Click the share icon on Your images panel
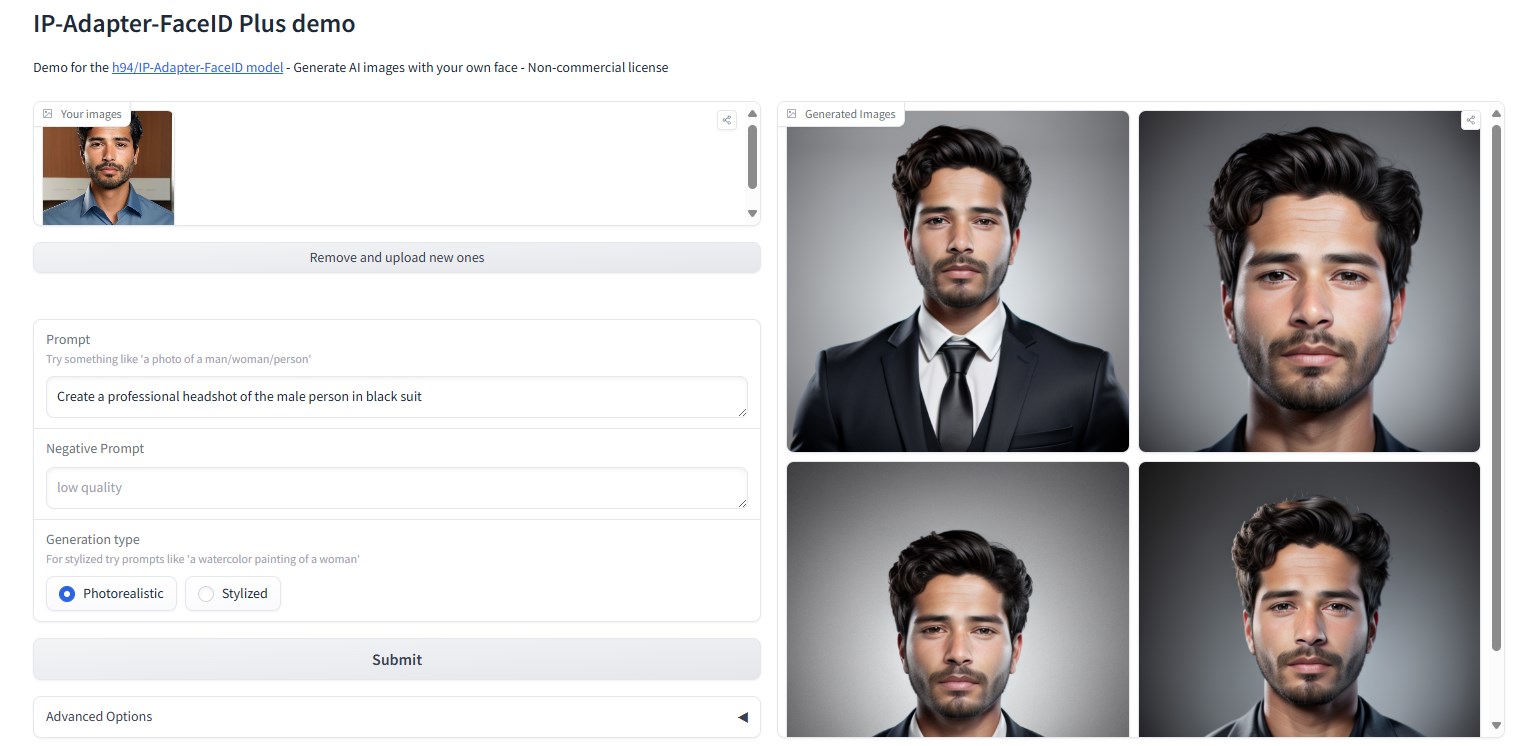The height and width of the screenshot is (746, 1520). click(726, 119)
